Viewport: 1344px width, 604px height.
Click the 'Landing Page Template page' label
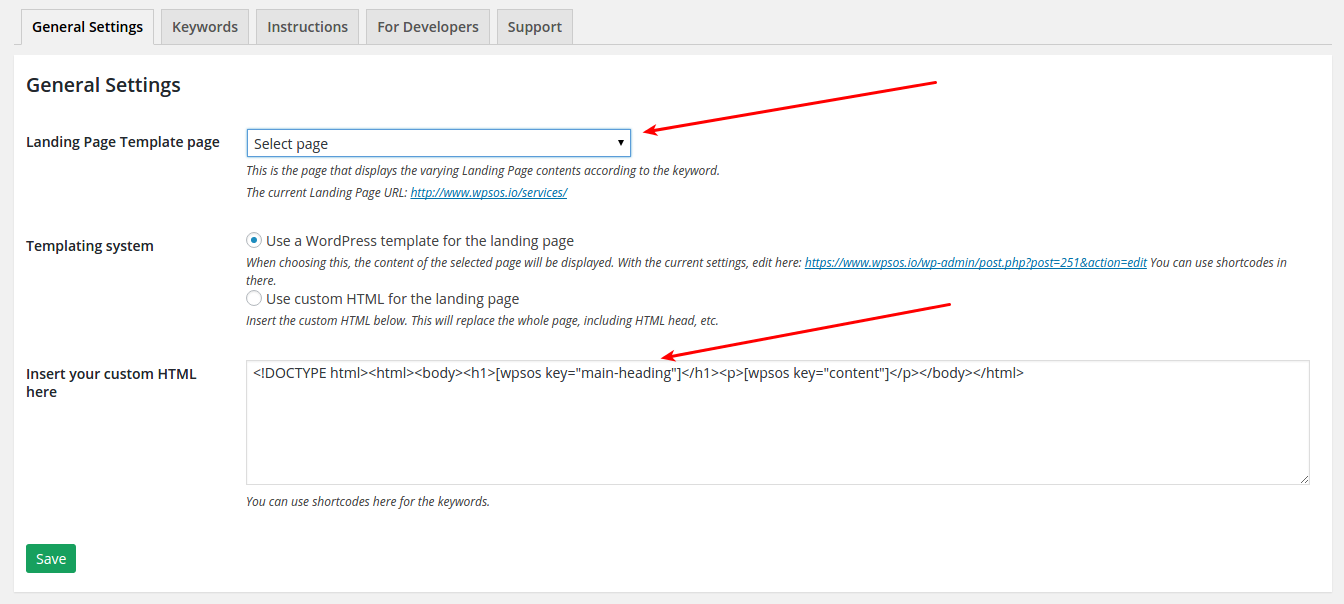(123, 142)
